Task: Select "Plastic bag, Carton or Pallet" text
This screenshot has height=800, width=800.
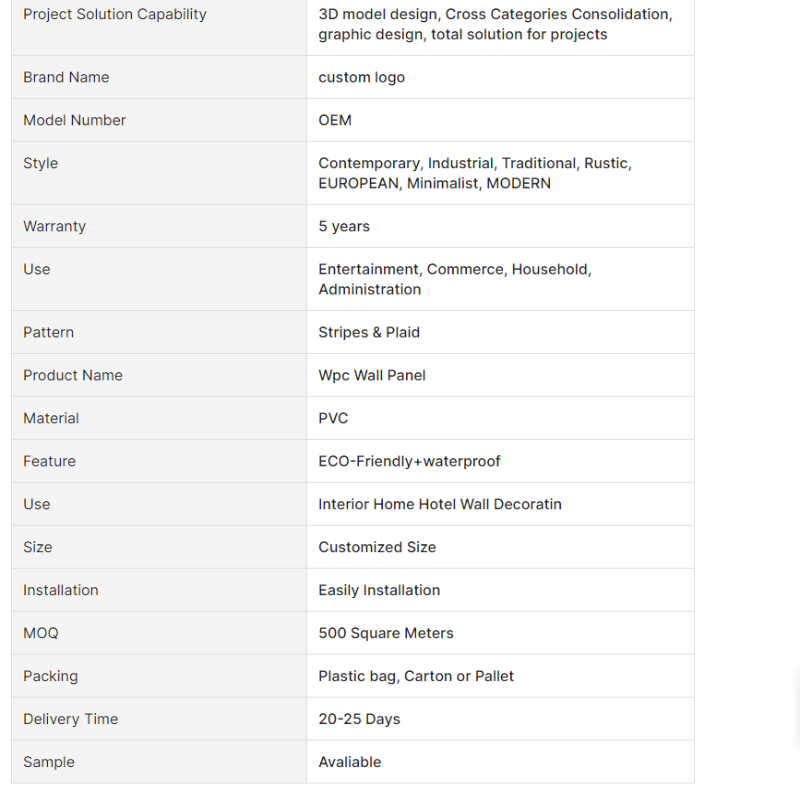Action: pos(416,676)
